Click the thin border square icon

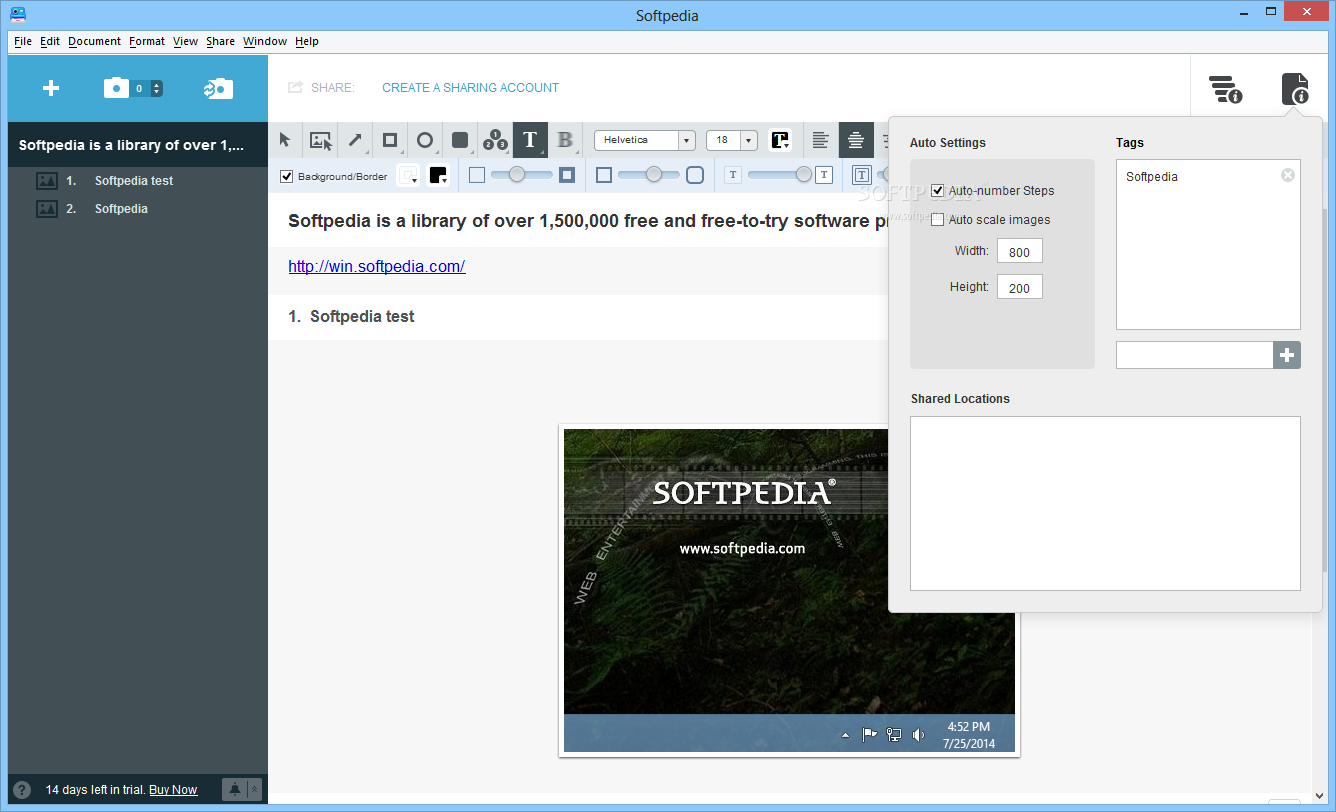[476, 175]
